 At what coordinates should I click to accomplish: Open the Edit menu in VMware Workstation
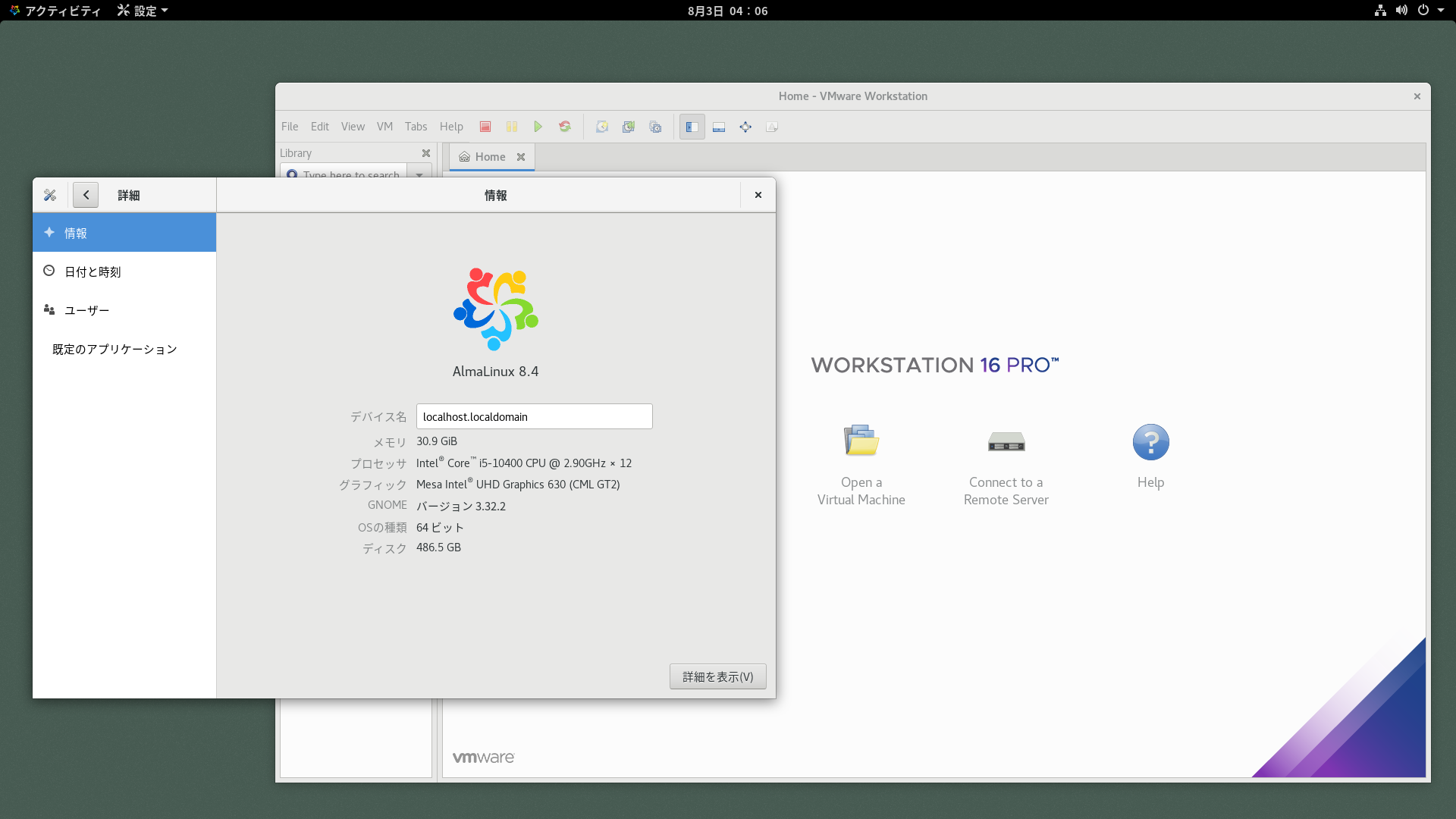pyautogui.click(x=320, y=127)
